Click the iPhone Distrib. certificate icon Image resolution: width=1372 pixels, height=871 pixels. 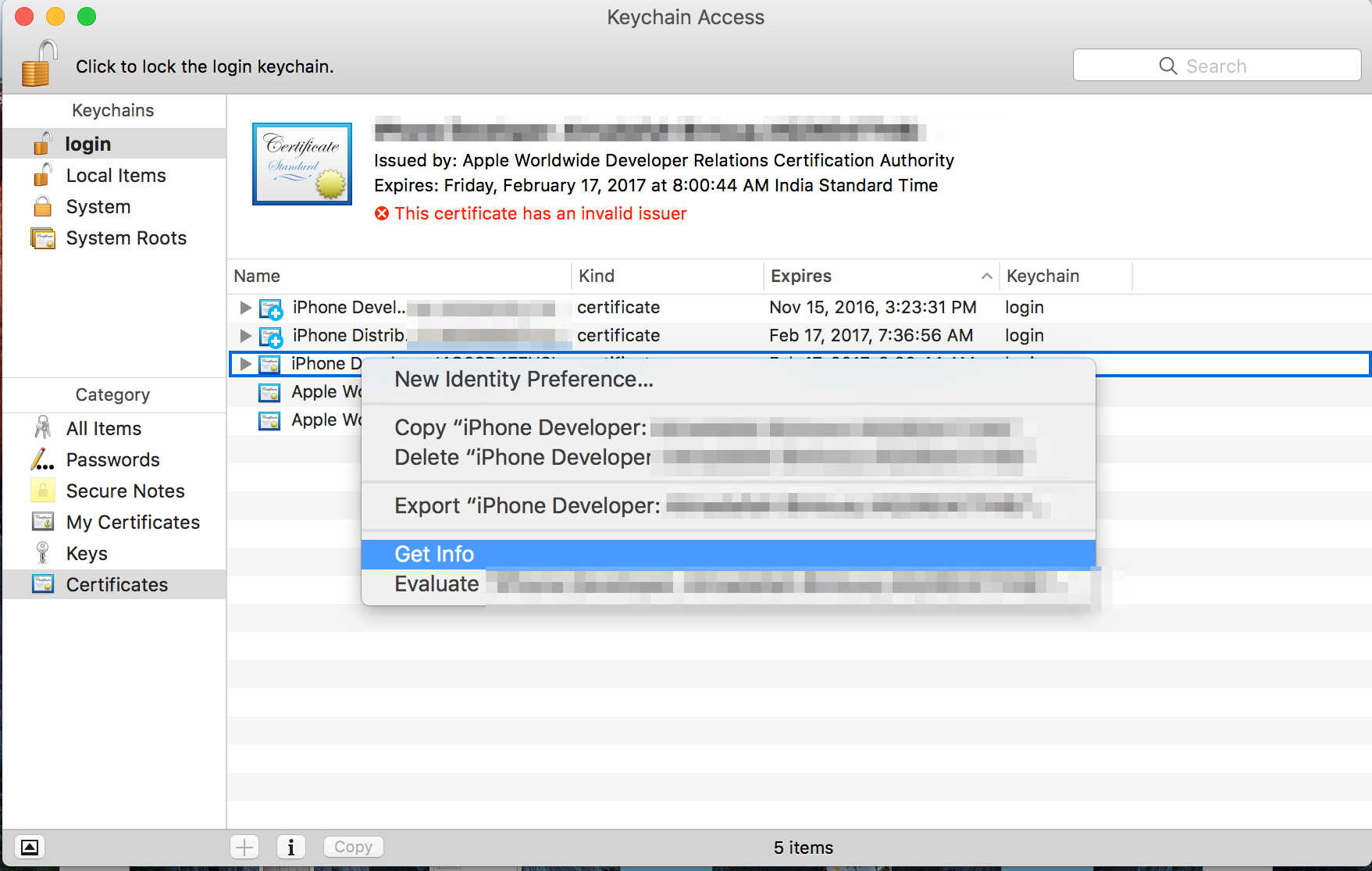click(x=270, y=337)
